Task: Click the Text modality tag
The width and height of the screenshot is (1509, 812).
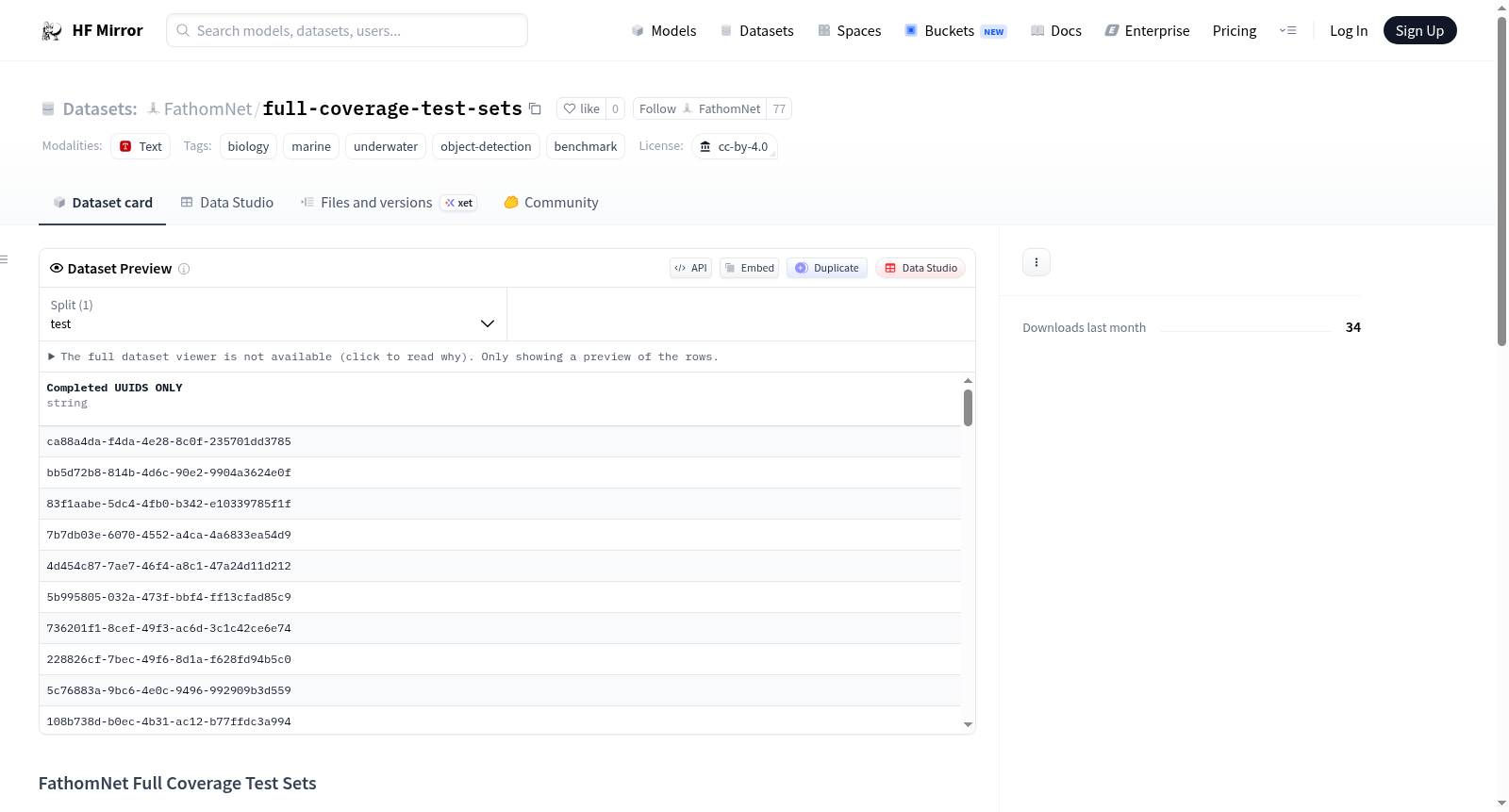Action: (141, 146)
